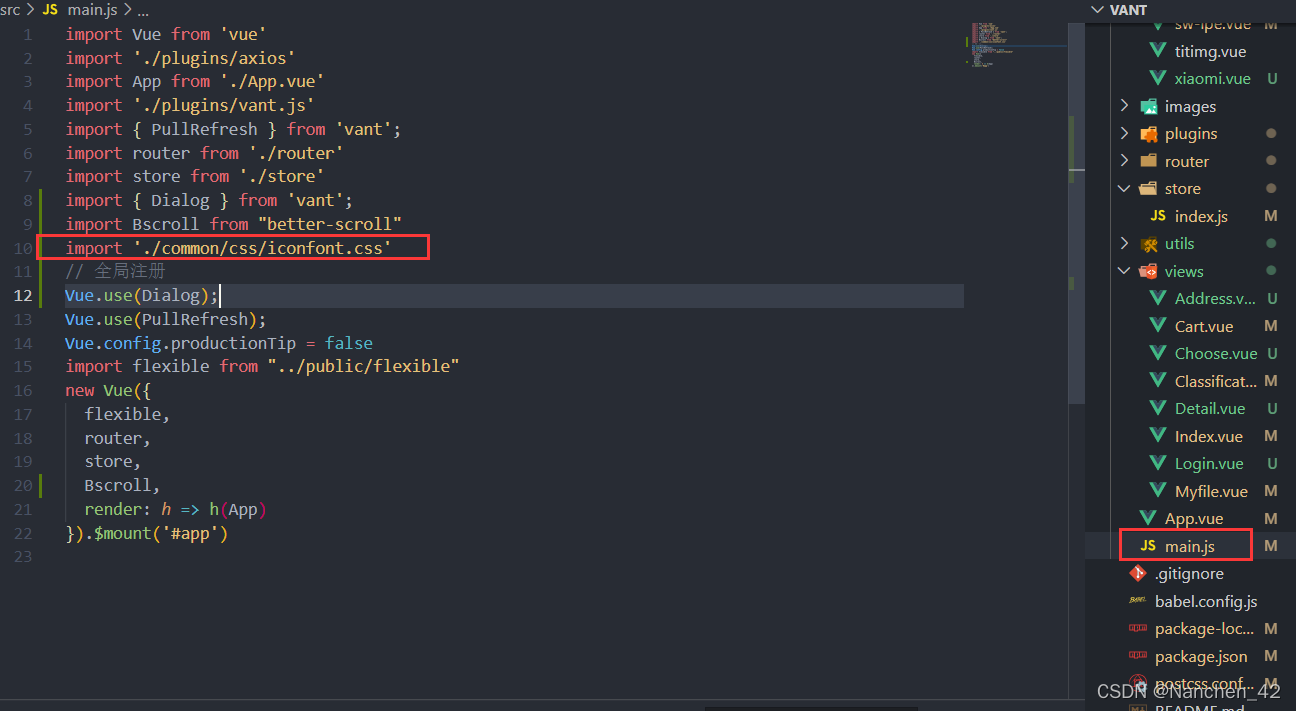Open Detail.vue from the explorer

(1213, 408)
